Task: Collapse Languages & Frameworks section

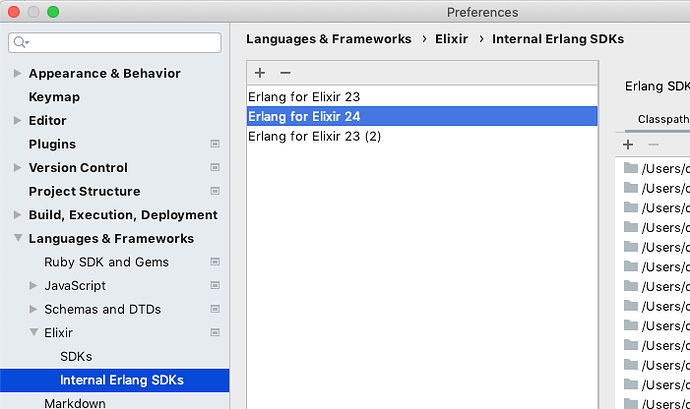Action: (x=18, y=238)
